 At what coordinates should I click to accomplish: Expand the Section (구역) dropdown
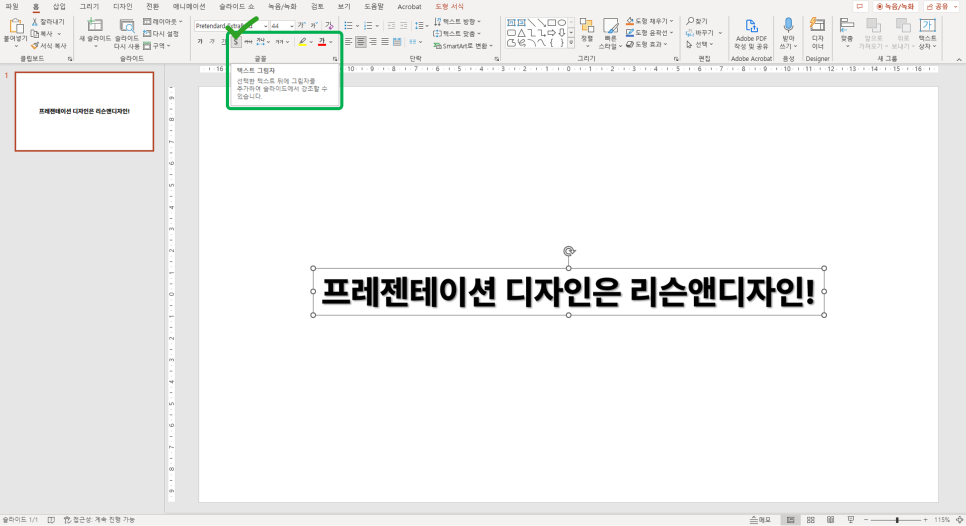(x=157, y=46)
